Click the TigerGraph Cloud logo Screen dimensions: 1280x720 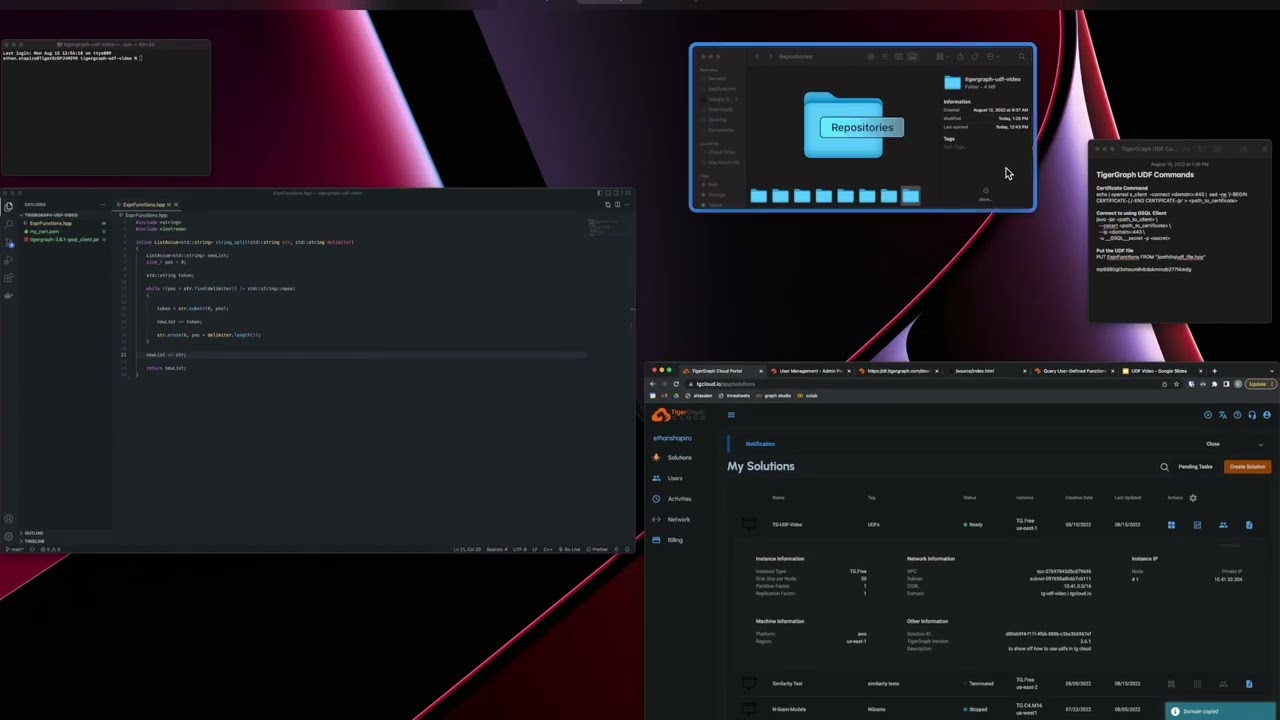tap(678, 415)
